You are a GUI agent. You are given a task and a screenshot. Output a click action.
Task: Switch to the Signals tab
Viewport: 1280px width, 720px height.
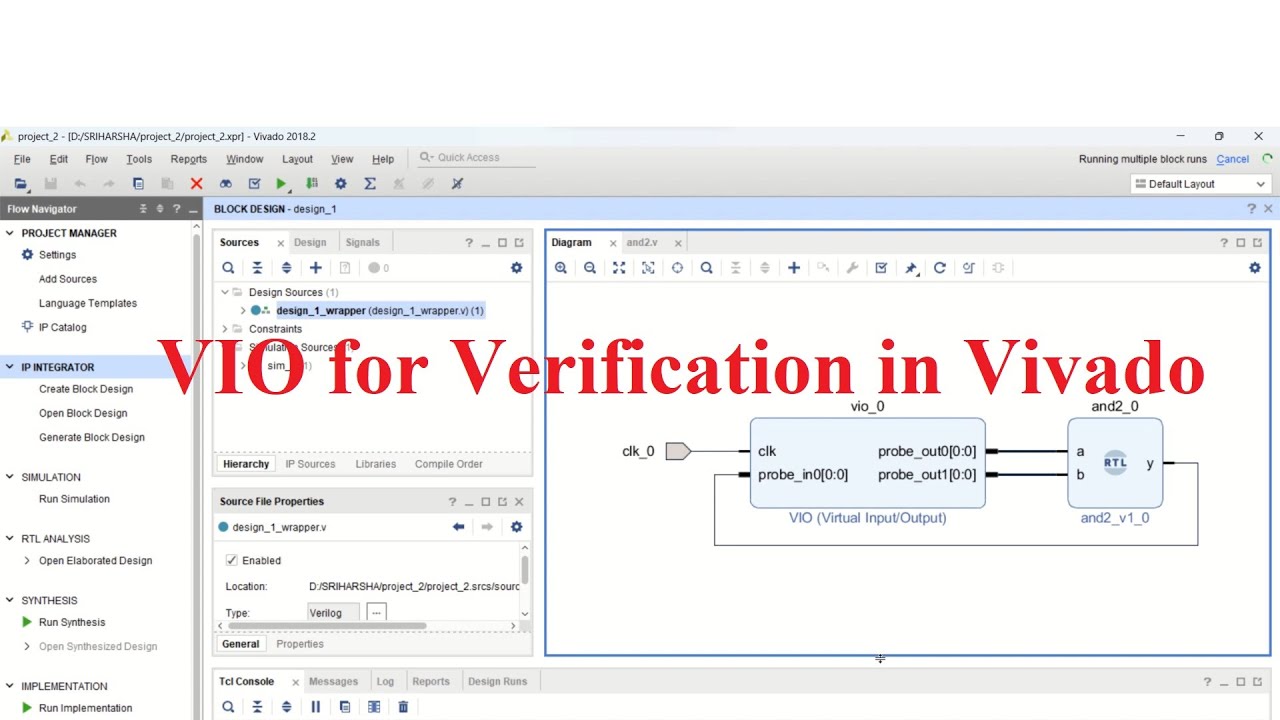[362, 243]
